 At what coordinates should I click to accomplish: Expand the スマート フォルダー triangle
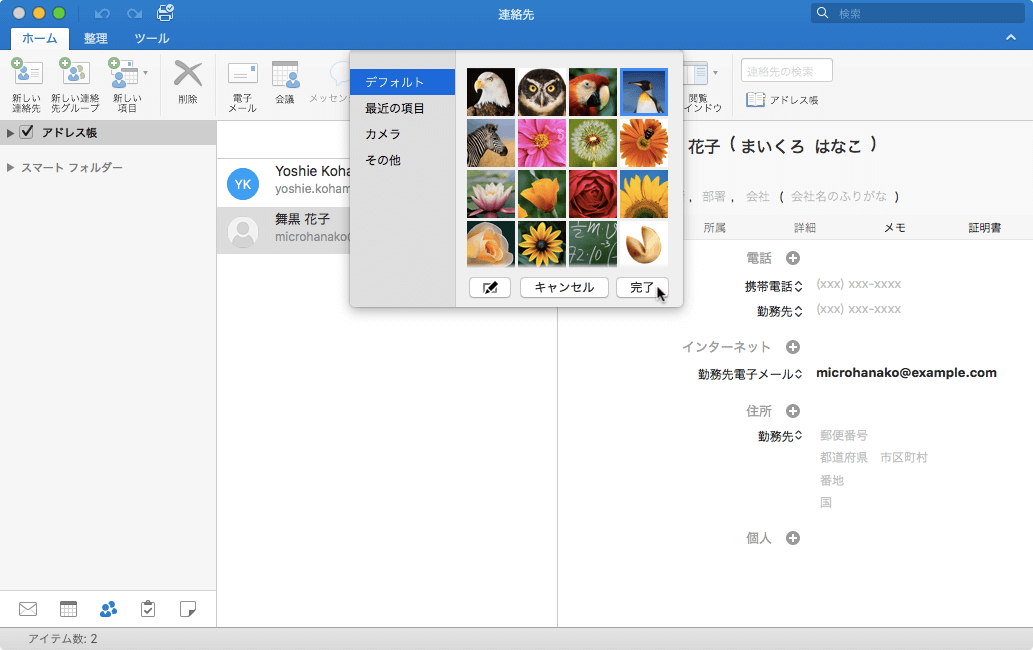(10, 167)
